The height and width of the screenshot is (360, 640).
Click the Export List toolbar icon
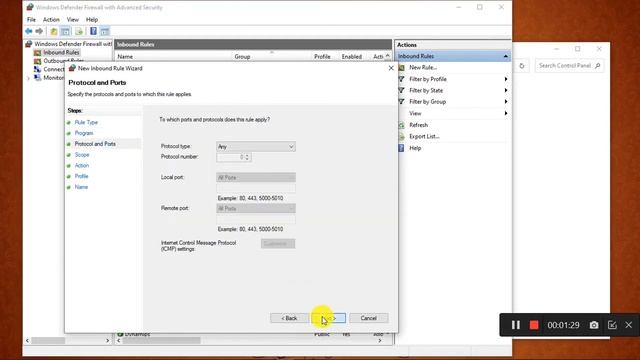[x=79, y=31]
